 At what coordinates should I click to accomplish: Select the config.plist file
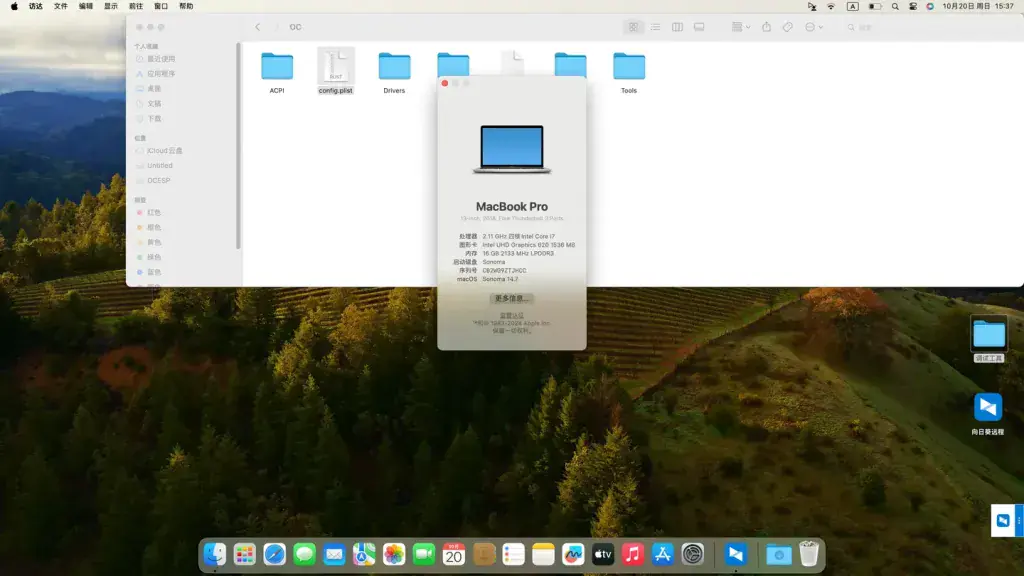click(336, 71)
